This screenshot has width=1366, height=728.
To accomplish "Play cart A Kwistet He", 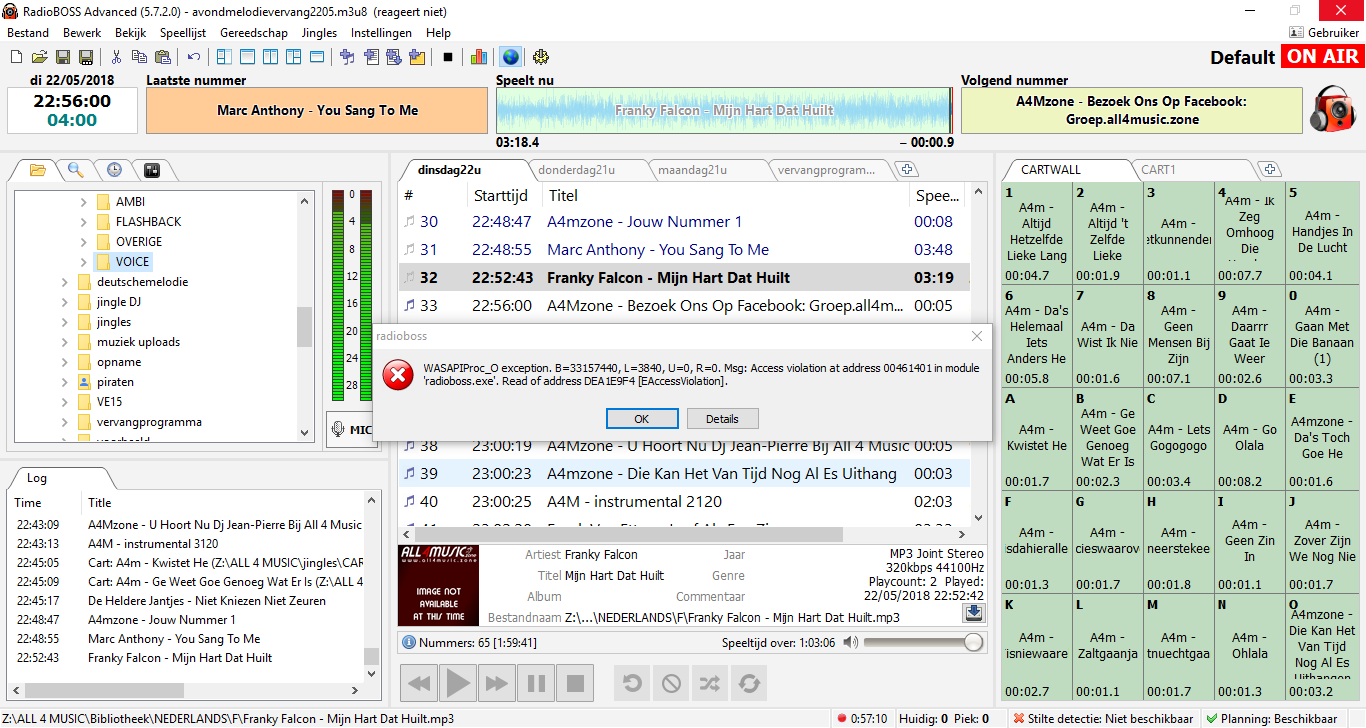I will coord(1035,440).
